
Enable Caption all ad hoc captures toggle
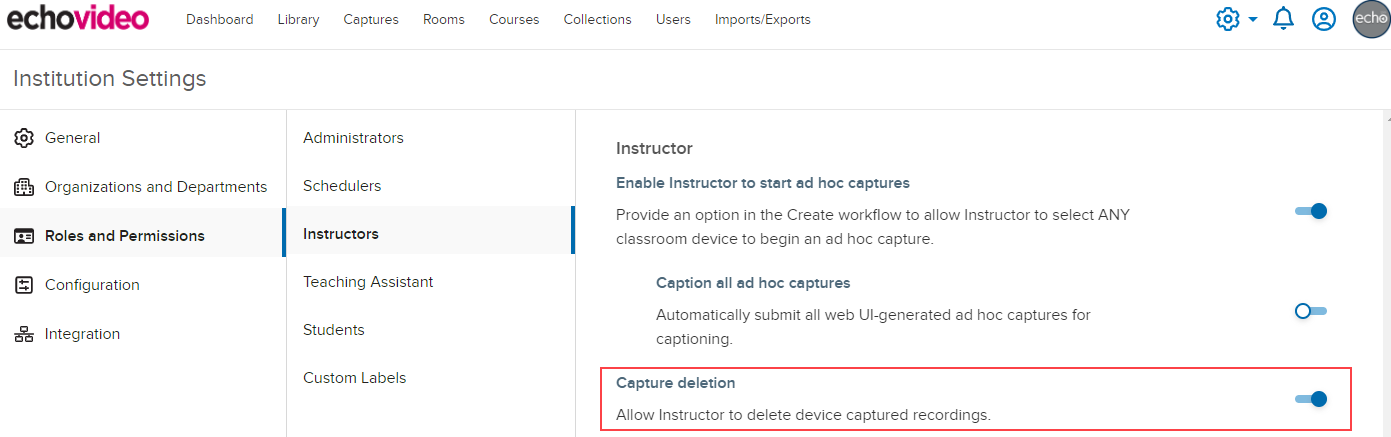pyautogui.click(x=1310, y=311)
